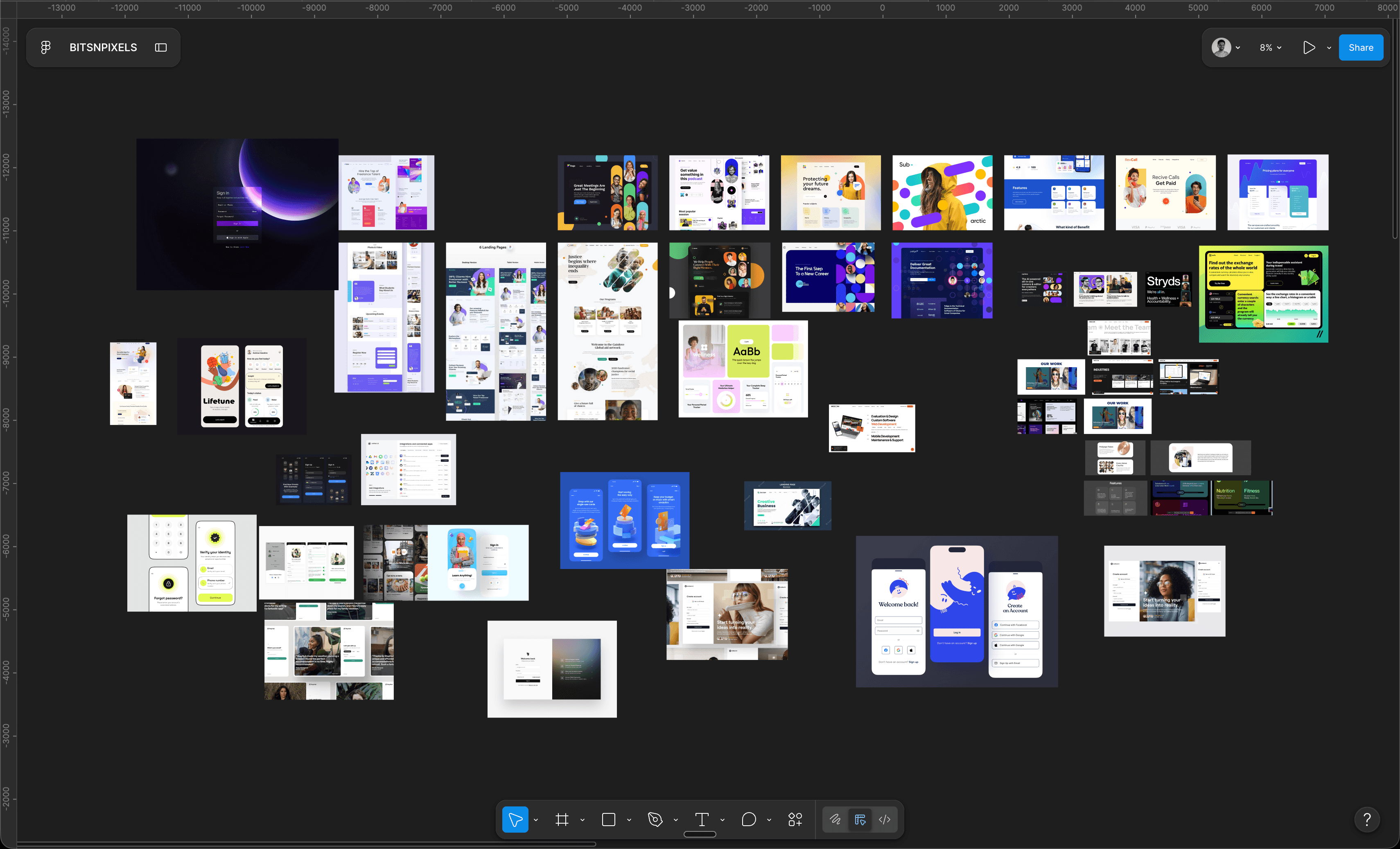Expand the Text tool options chevron
This screenshot has height=849, width=1400.
[722, 820]
